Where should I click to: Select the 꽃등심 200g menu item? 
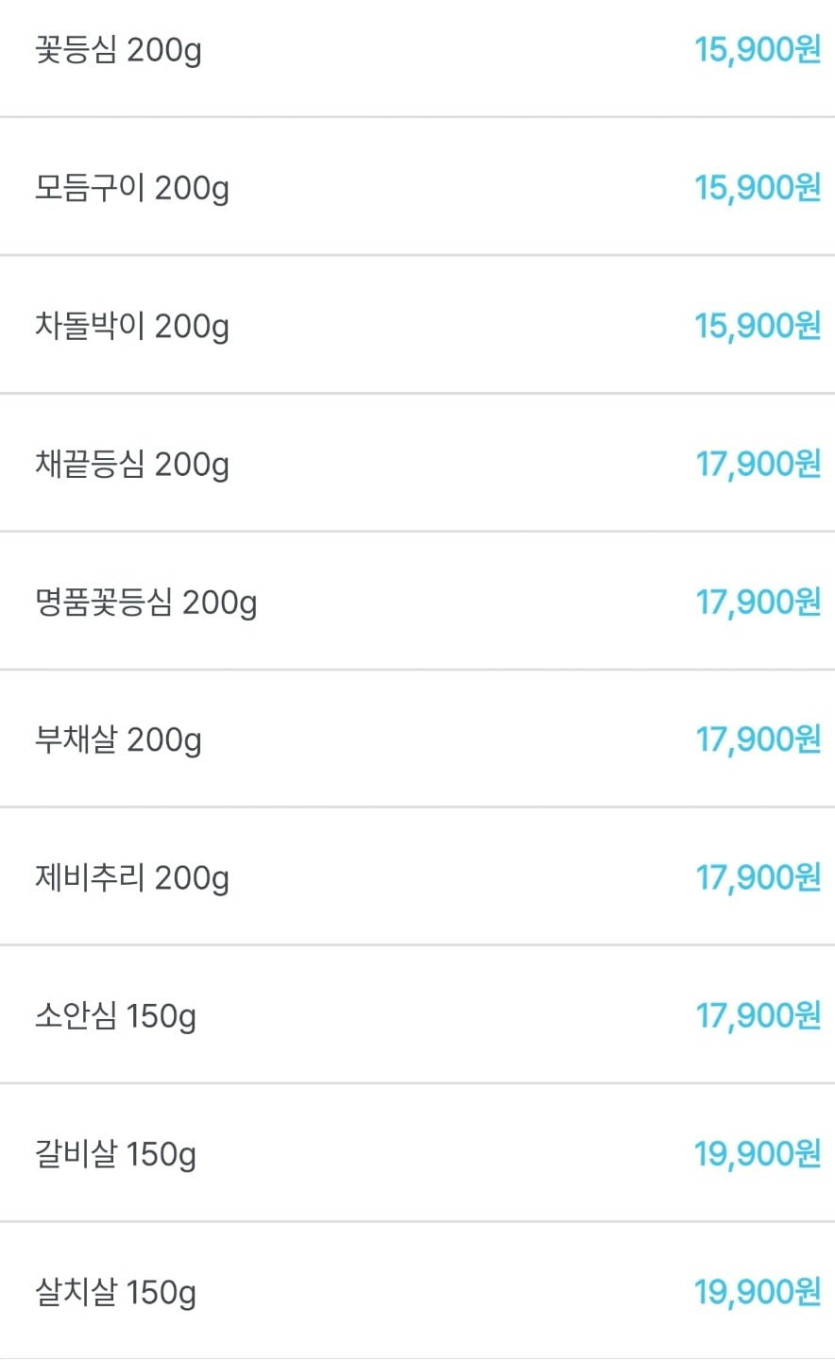pos(118,50)
